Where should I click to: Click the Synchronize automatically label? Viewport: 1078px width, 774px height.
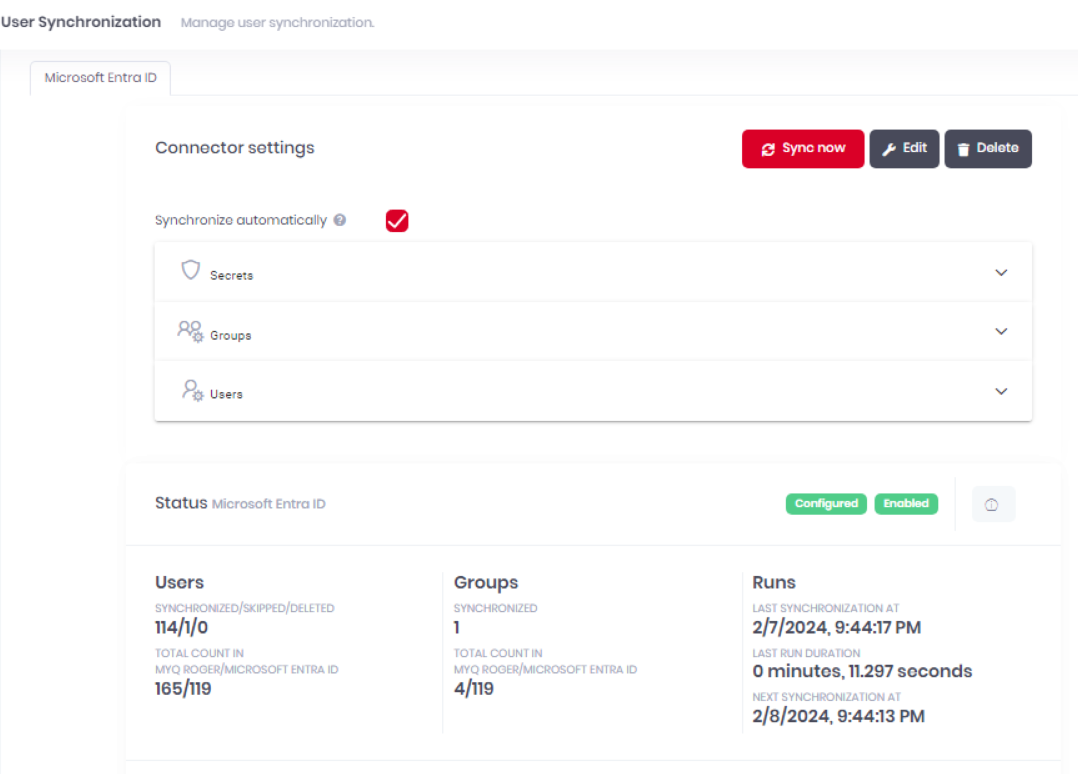241,220
